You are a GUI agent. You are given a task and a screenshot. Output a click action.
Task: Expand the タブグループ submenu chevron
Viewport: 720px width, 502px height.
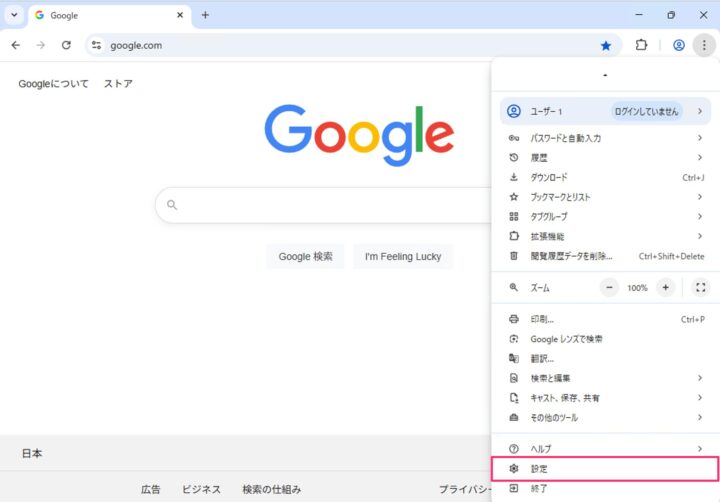[x=700, y=216]
